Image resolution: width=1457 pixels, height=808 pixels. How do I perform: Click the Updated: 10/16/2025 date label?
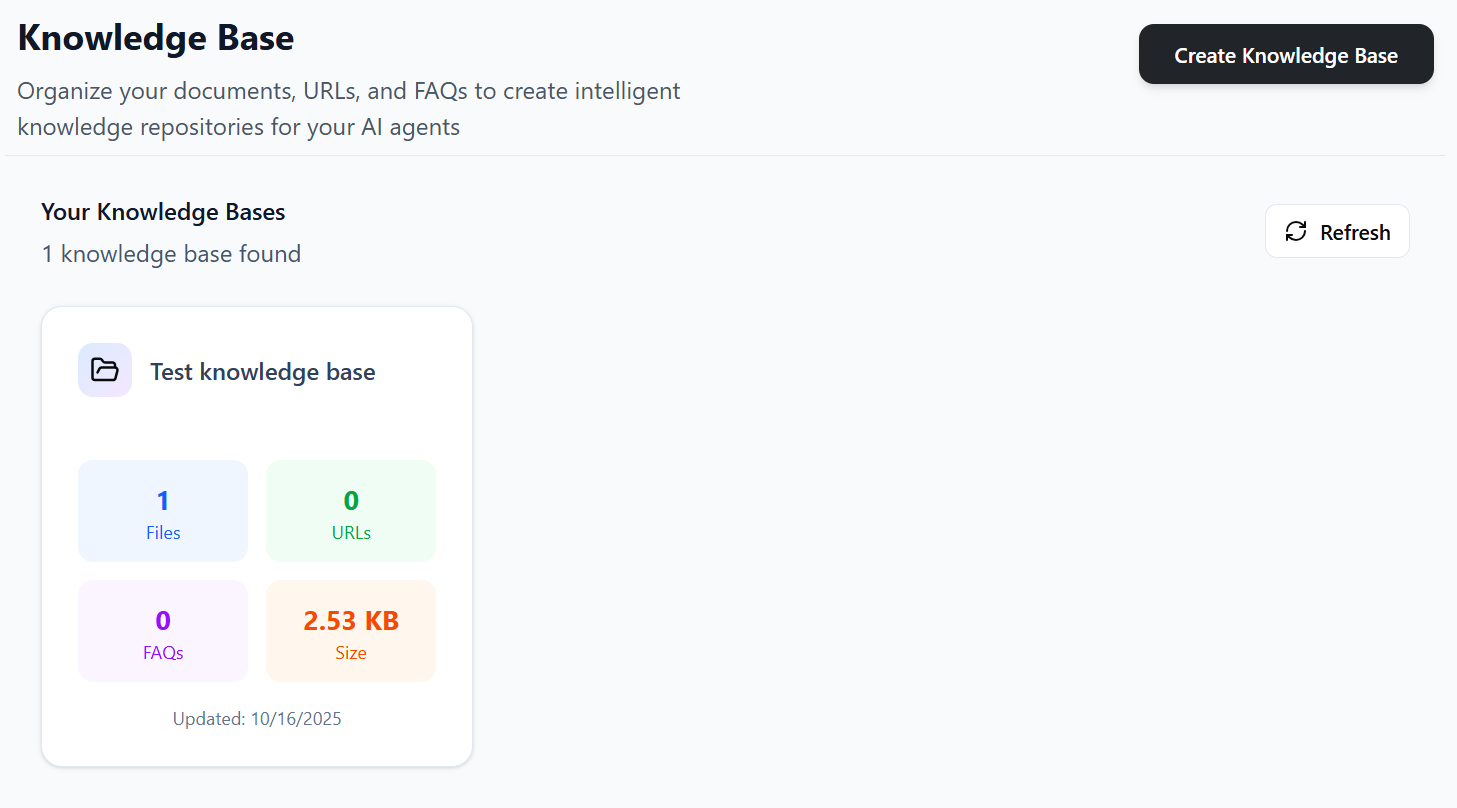[x=256, y=718]
